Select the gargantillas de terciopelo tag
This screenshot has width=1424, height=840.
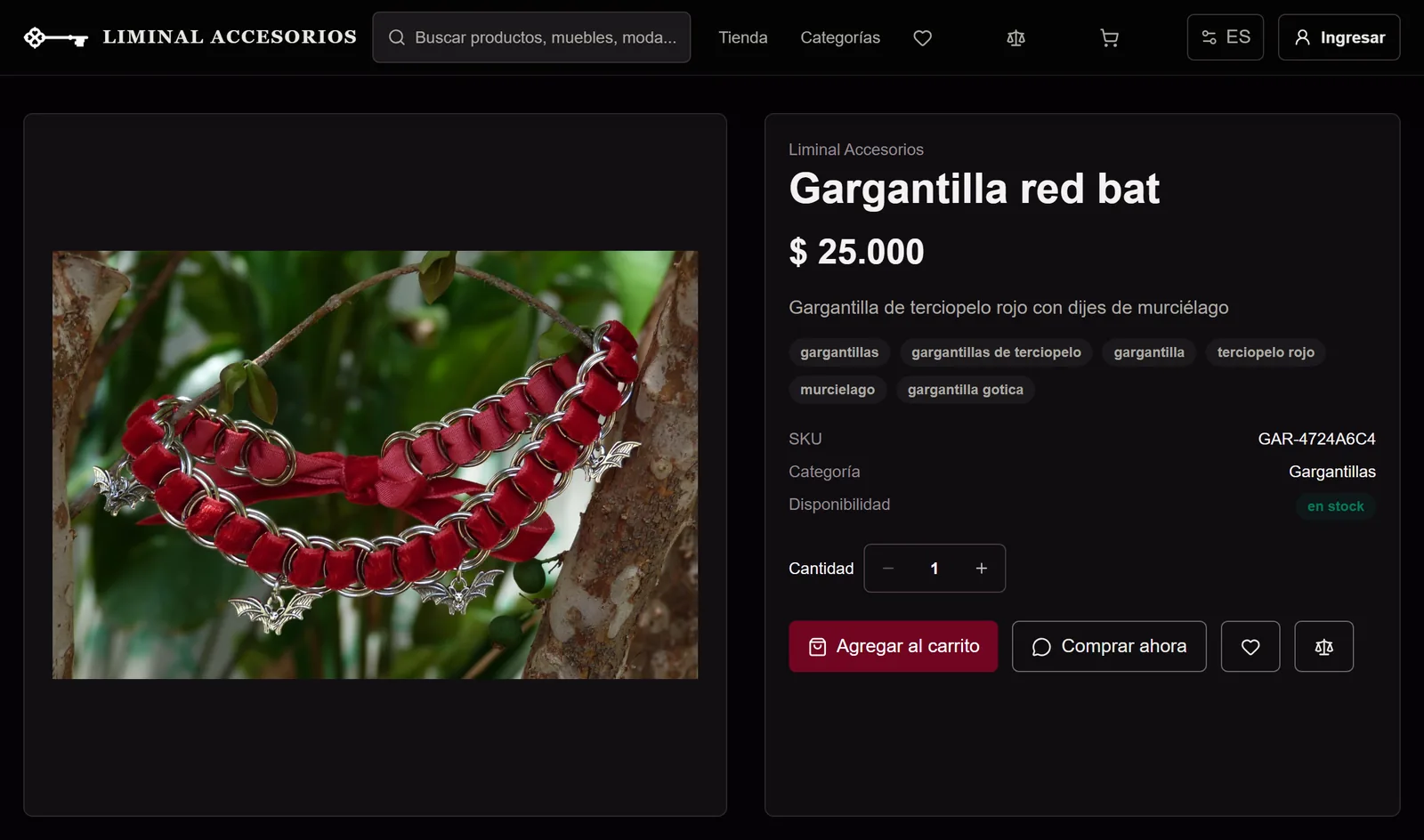pos(996,352)
